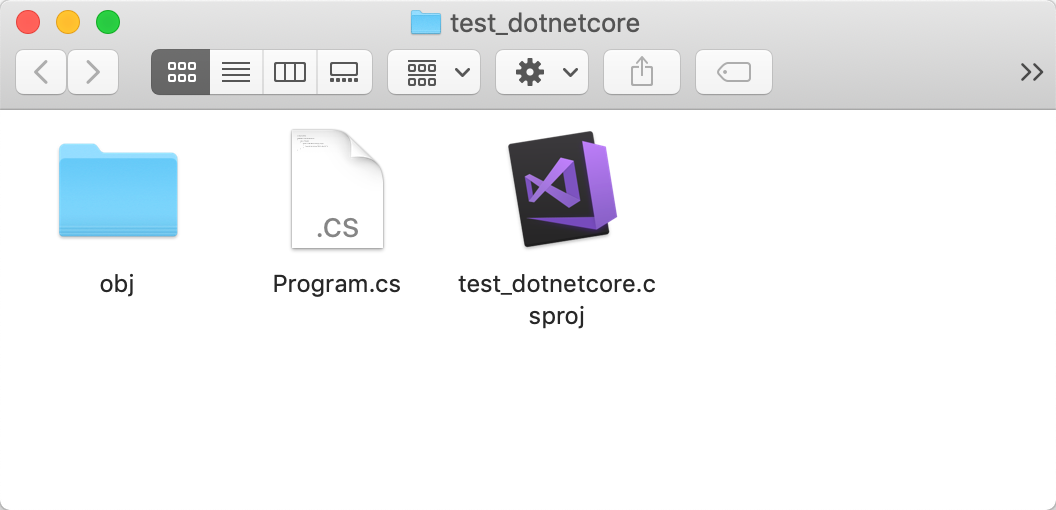Switch to gallery view

(344, 72)
